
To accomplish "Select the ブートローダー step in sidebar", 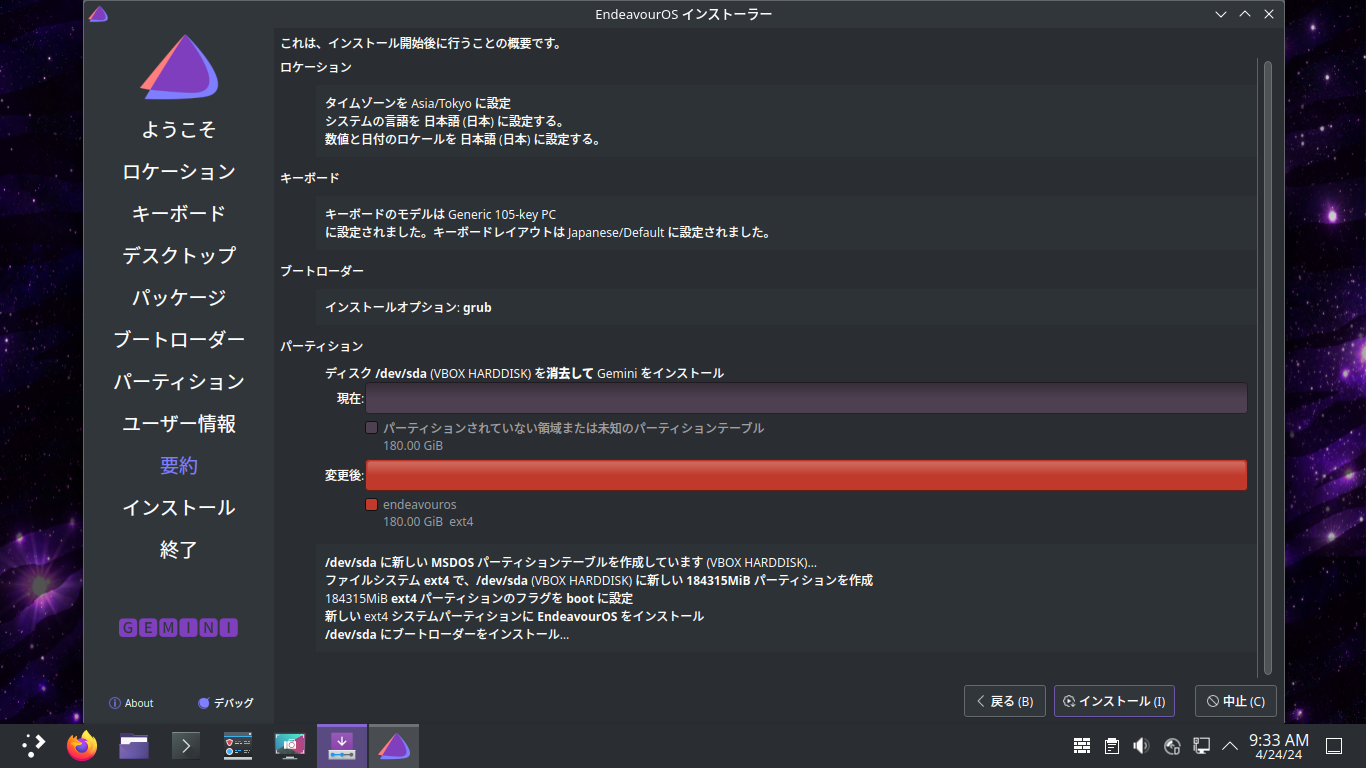I will click(x=179, y=340).
